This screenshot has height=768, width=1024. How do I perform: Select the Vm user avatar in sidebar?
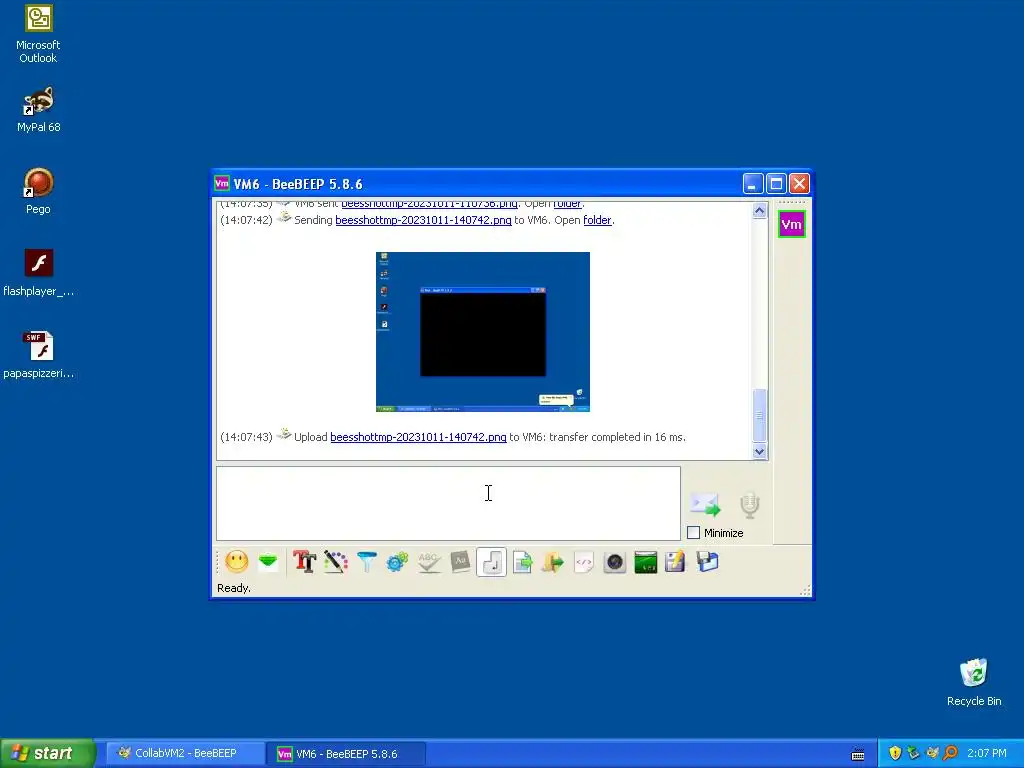point(792,224)
